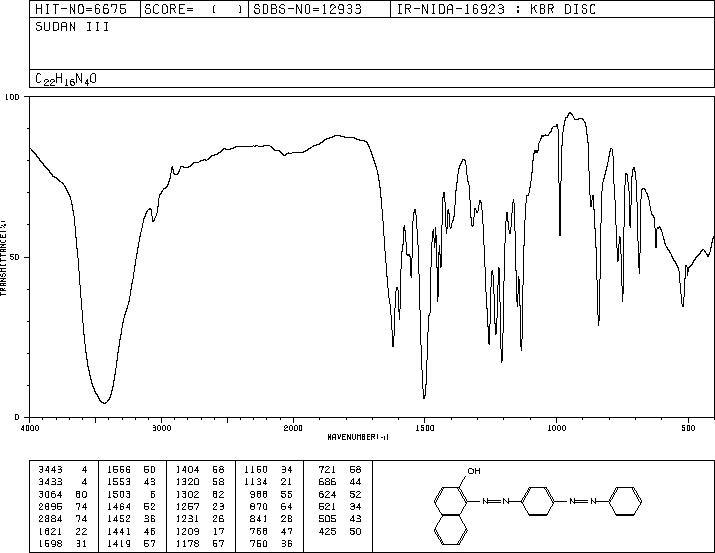The width and height of the screenshot is (715, 553).
Task: Click the SCORE= ( ) header field
Action: [x=194, y=9]
